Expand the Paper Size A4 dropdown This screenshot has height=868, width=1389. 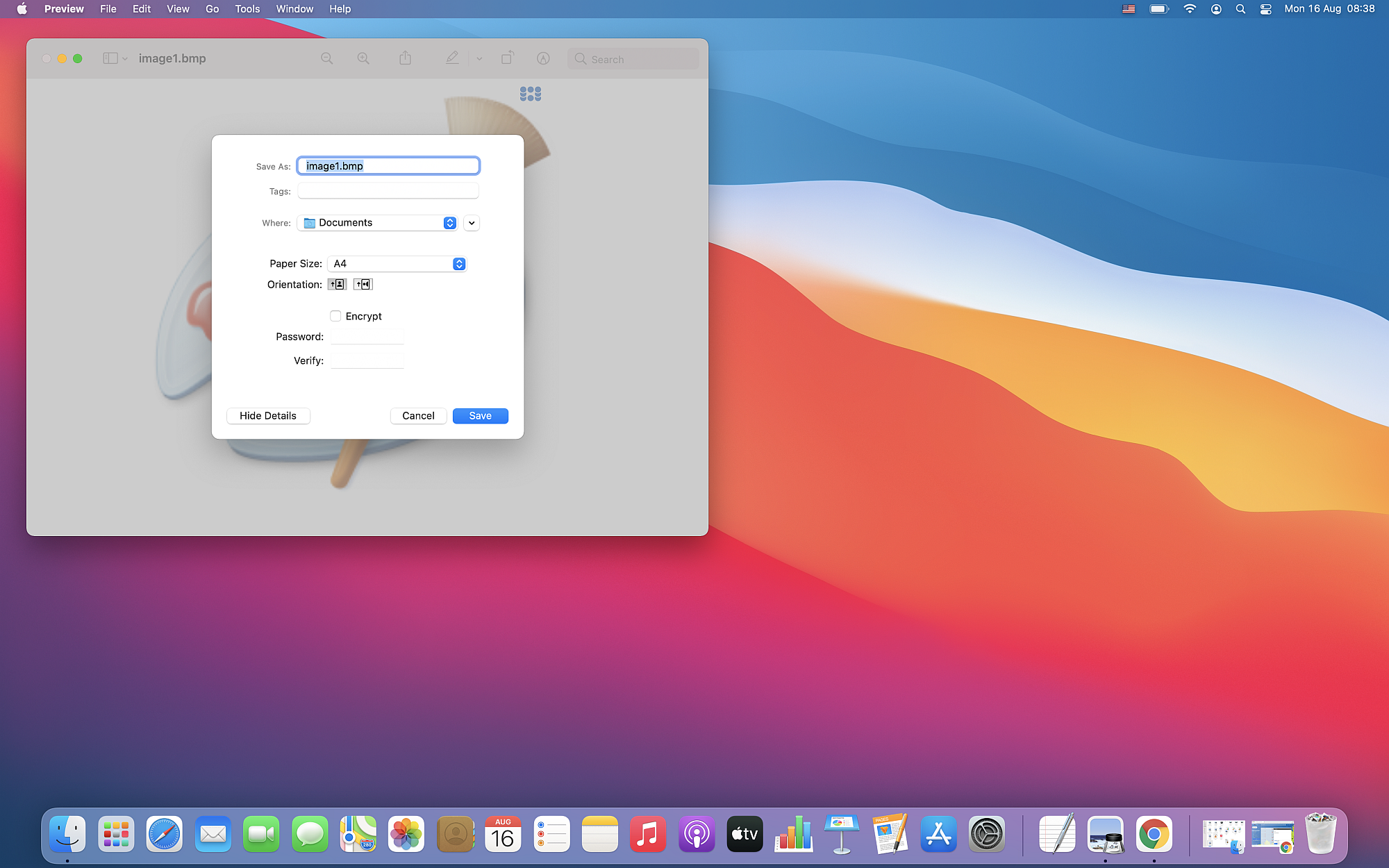(458, 263)
